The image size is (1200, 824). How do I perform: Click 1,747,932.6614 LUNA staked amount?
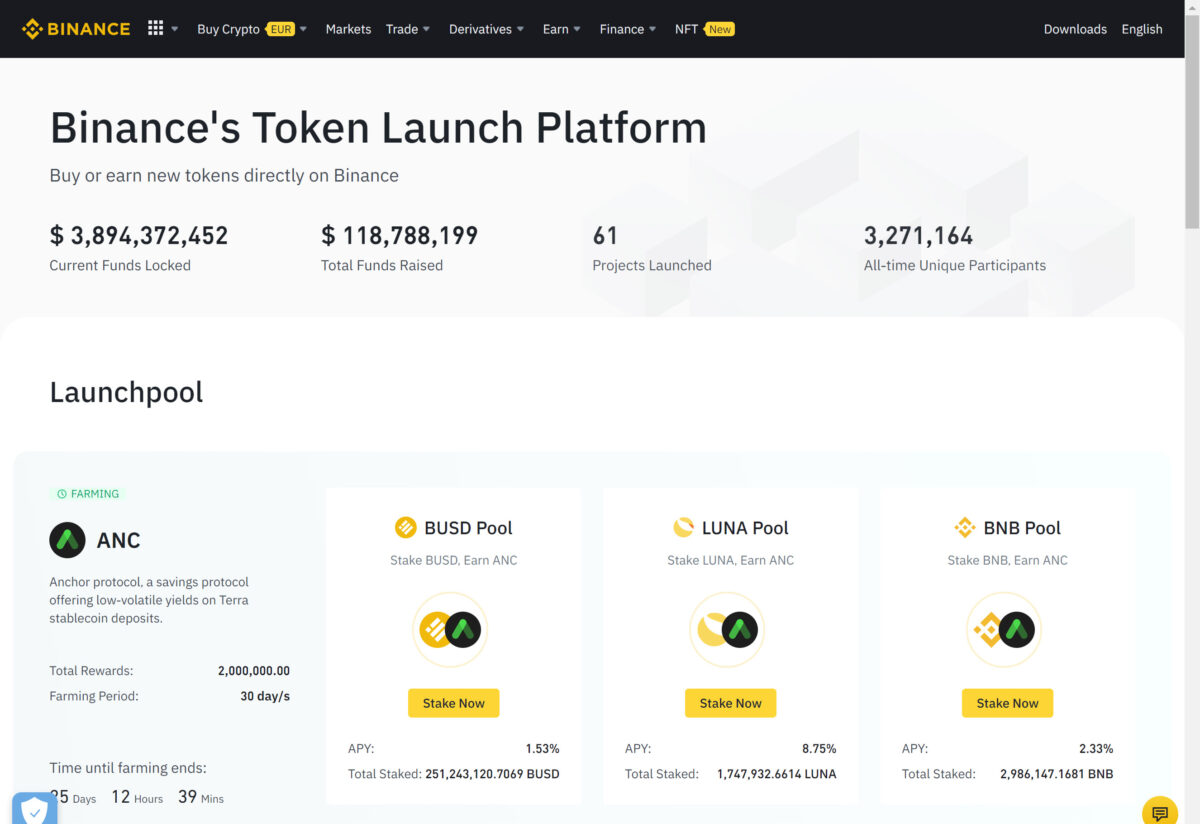pos(777,774)
